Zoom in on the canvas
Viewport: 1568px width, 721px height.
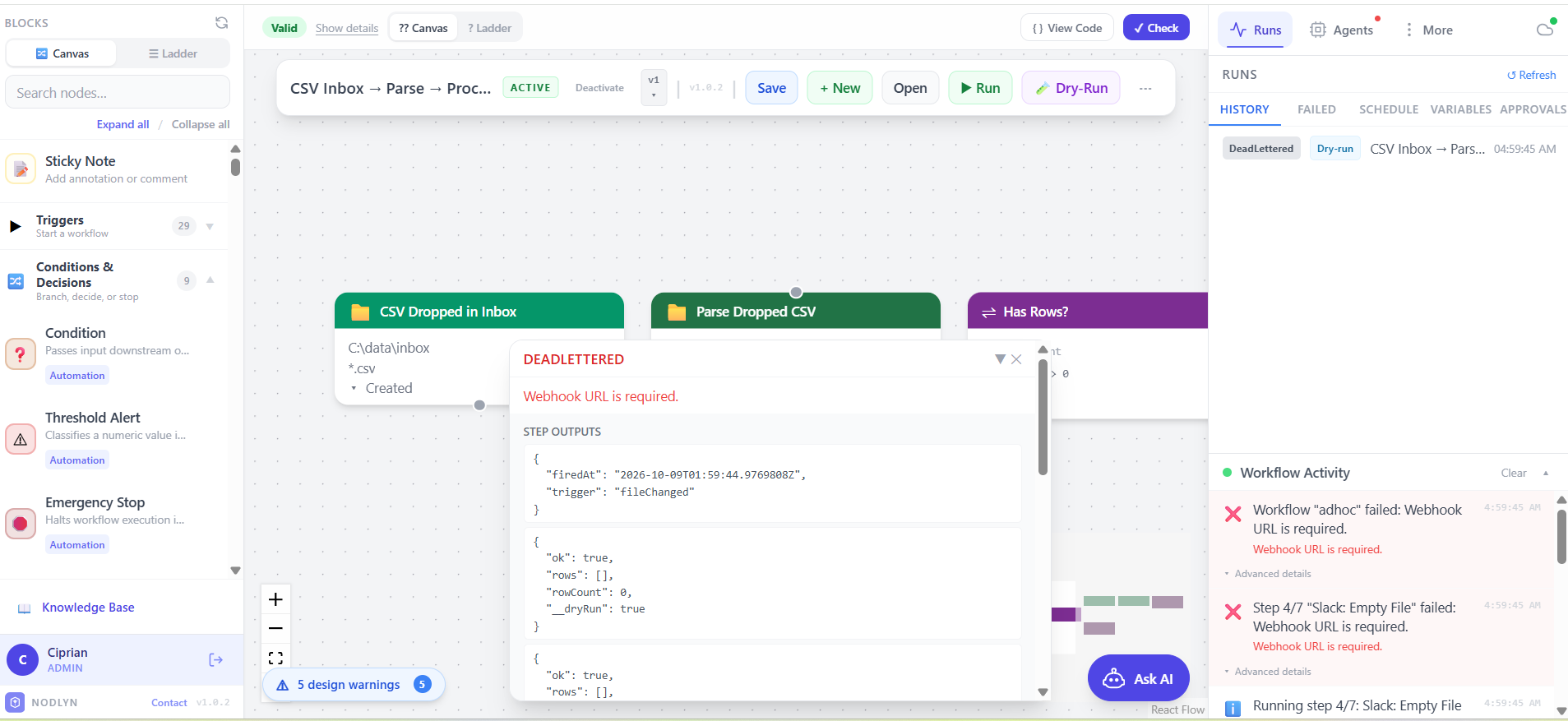(x=275, y=599)
